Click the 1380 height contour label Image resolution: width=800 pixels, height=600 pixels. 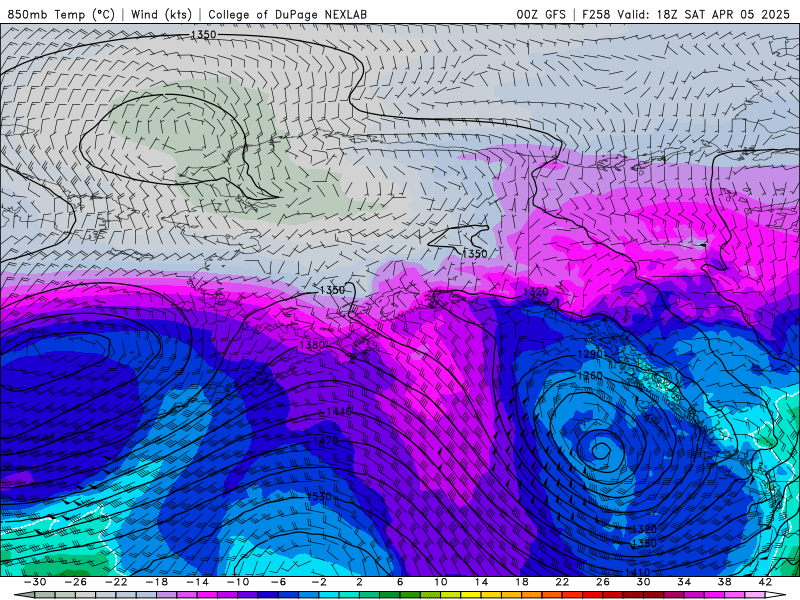pyautogui.click(x=312, y=345)
